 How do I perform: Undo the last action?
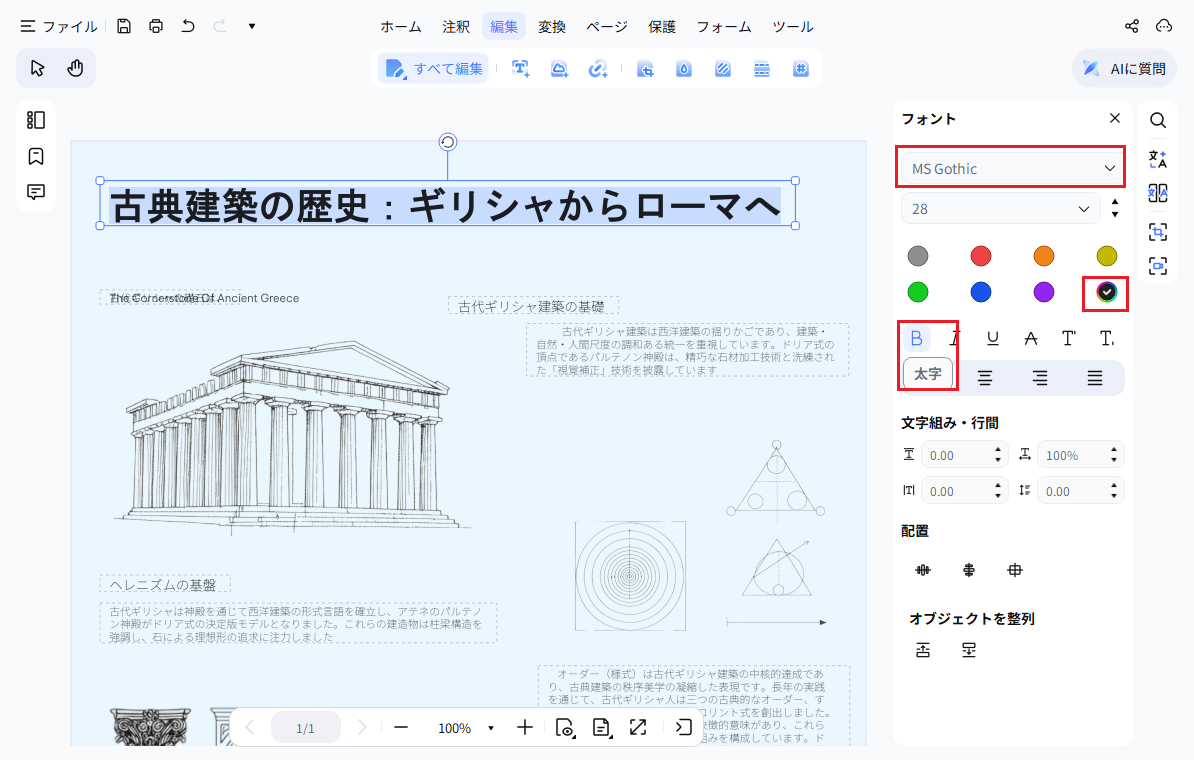(x=187, y=27)
